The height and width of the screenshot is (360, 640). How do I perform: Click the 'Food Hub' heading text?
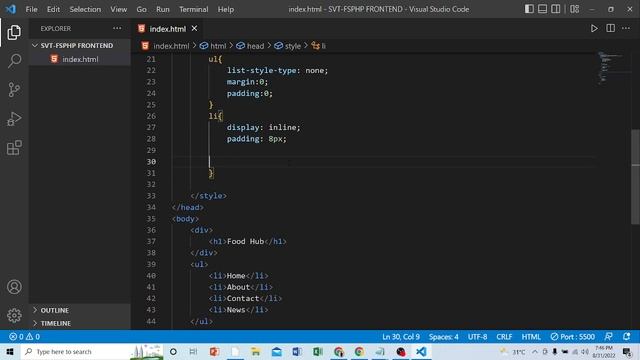pyautogui.click(x=245, y=242)
